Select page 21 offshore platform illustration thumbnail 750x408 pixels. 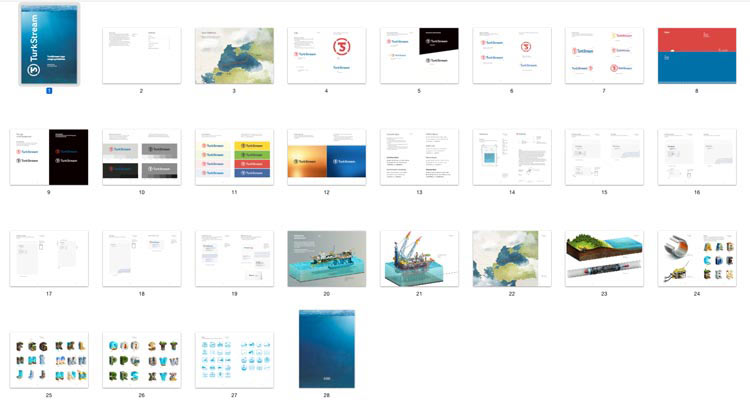pos(419,259)
